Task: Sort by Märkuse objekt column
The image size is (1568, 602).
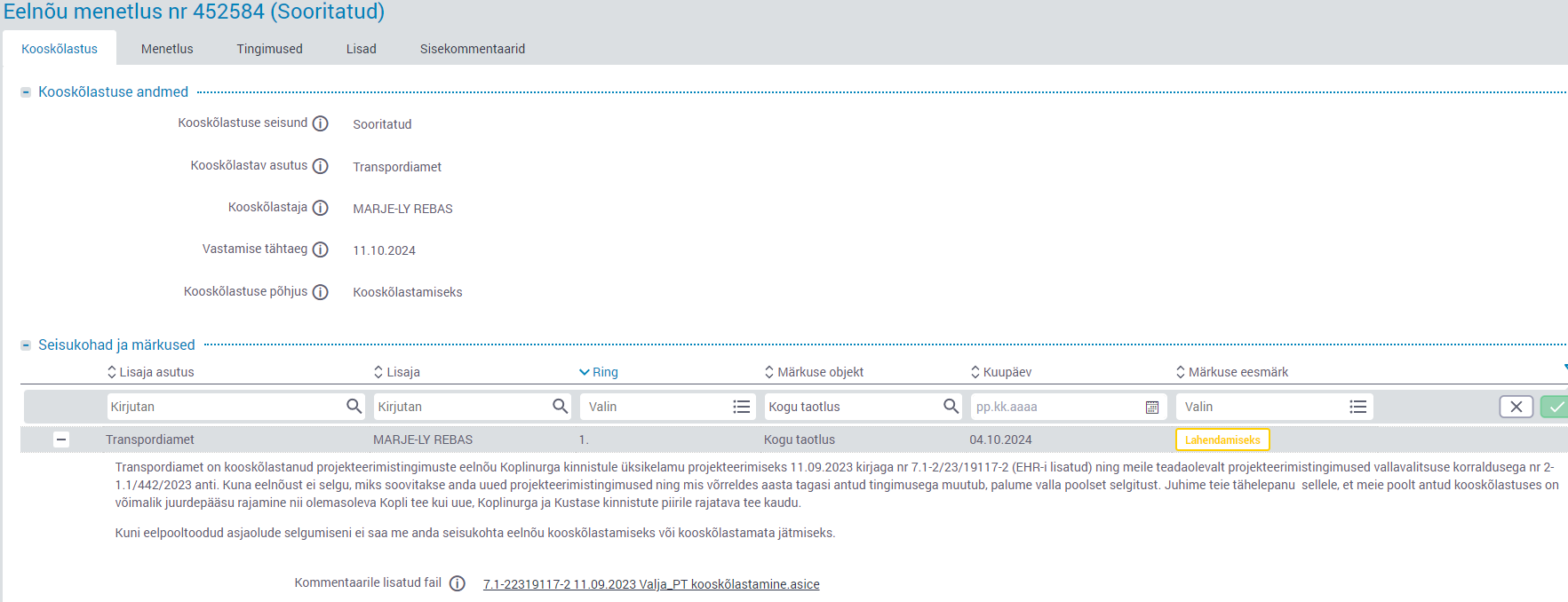Action: (x=814, y=372)
